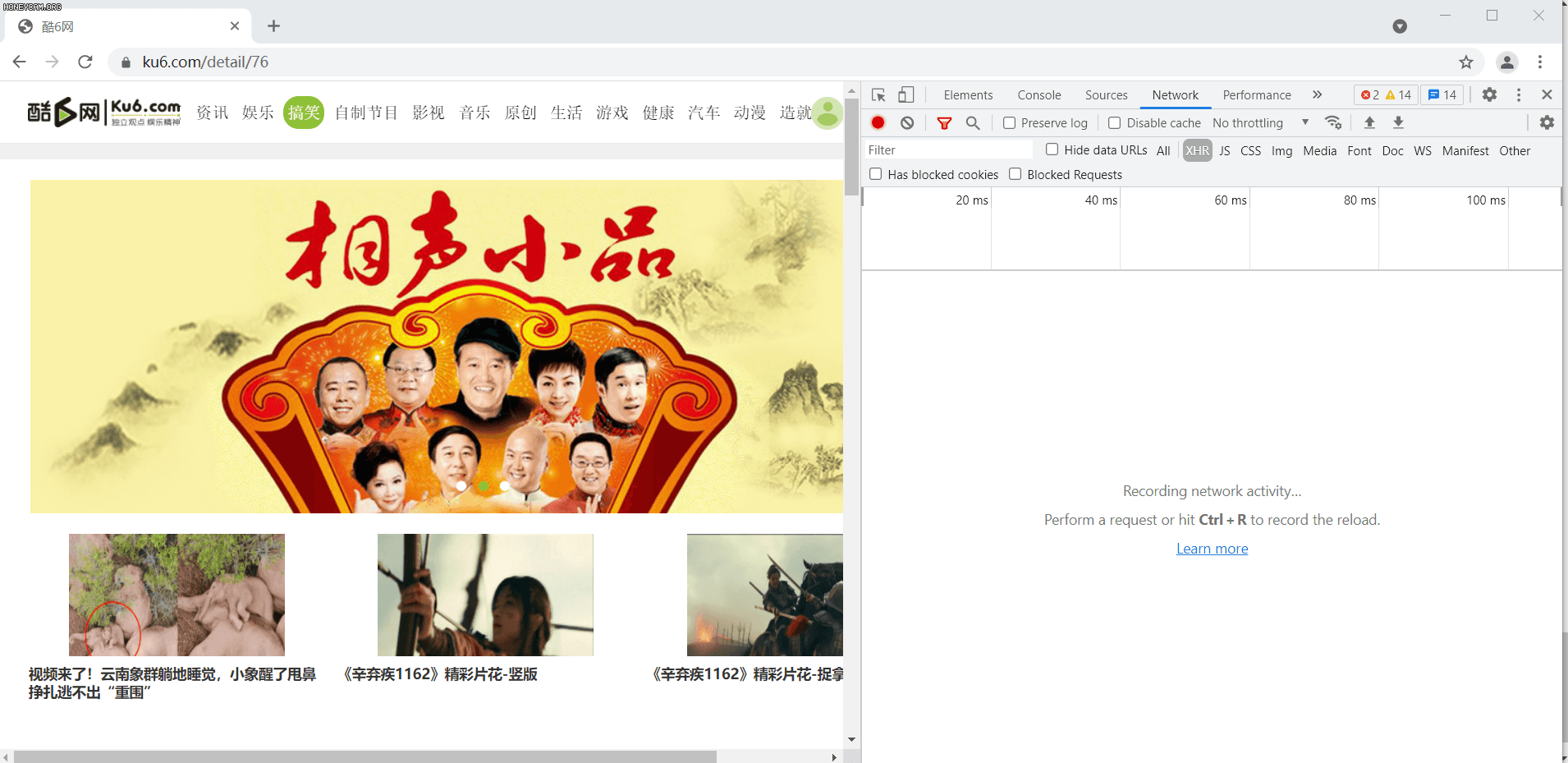Open the network request filter options
Screen dimensions: 1568x763
(x=944, y=122)
